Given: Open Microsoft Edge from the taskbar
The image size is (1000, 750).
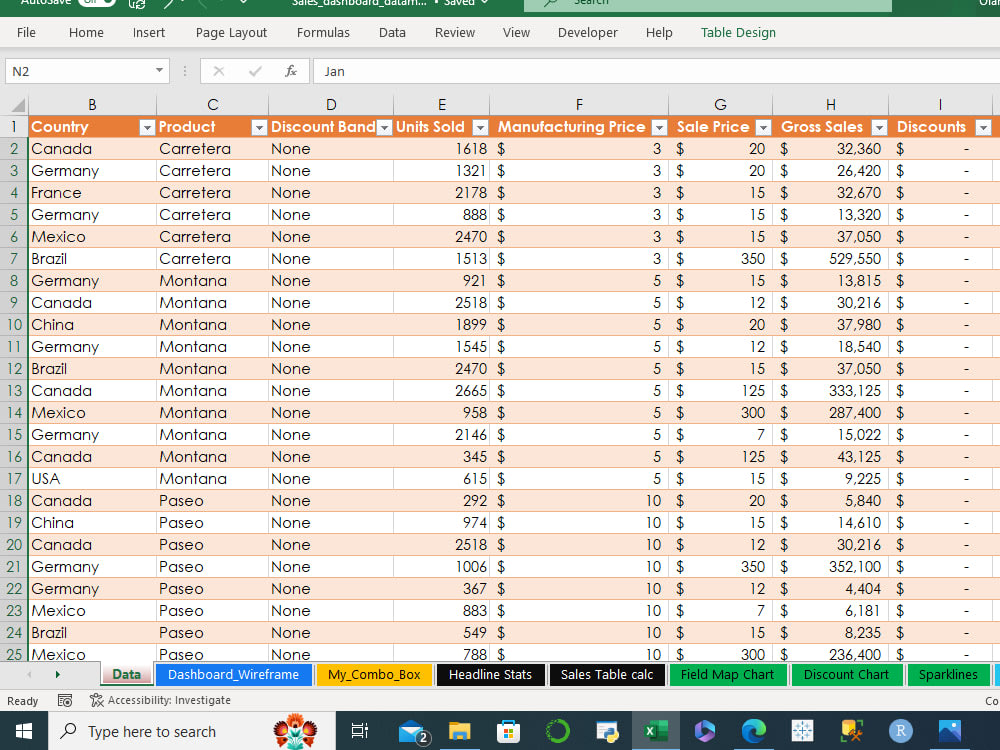Looking at the screenshot, I should click(754, 731).
